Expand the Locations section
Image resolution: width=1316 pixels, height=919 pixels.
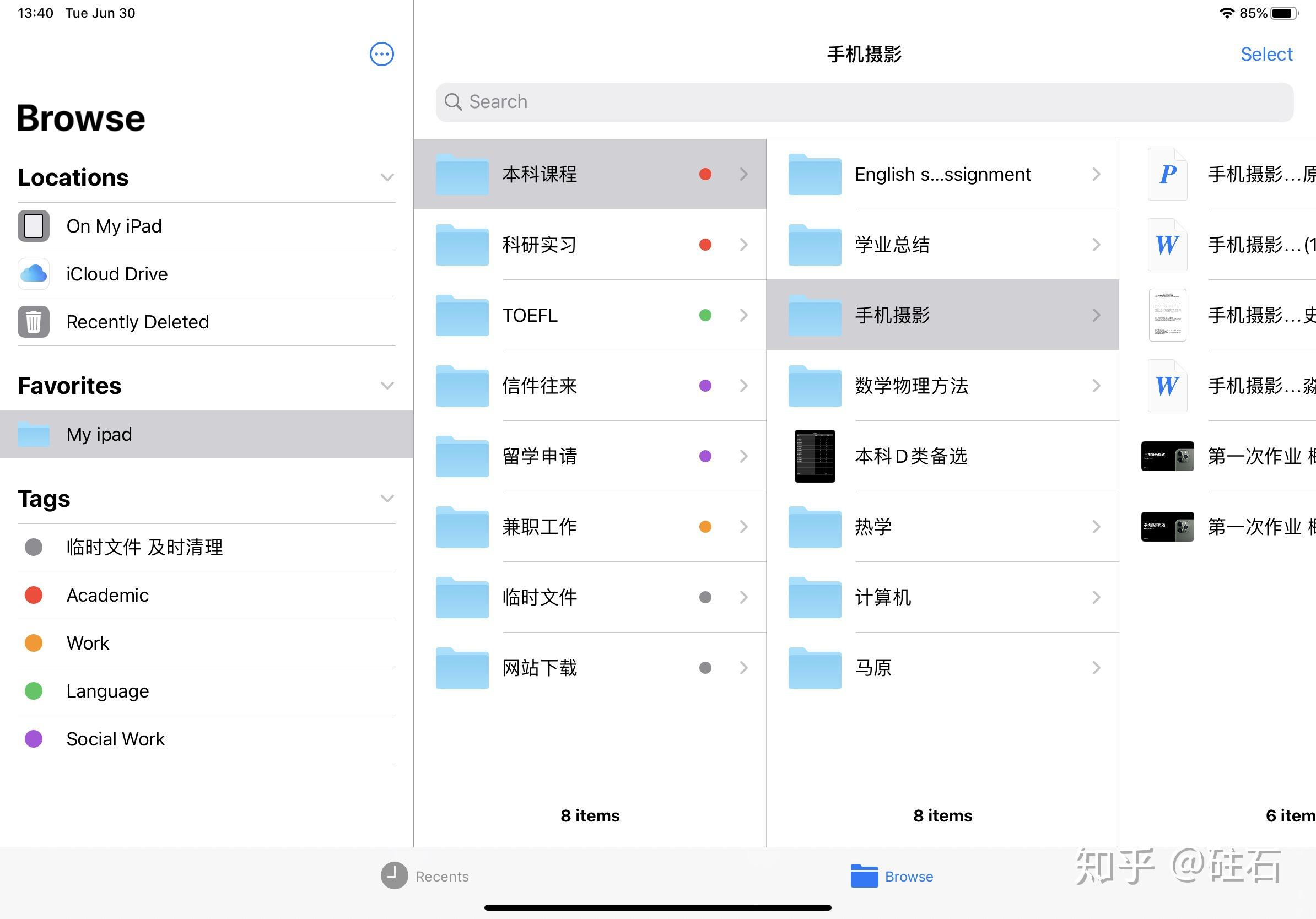click(x=387, y=176)
